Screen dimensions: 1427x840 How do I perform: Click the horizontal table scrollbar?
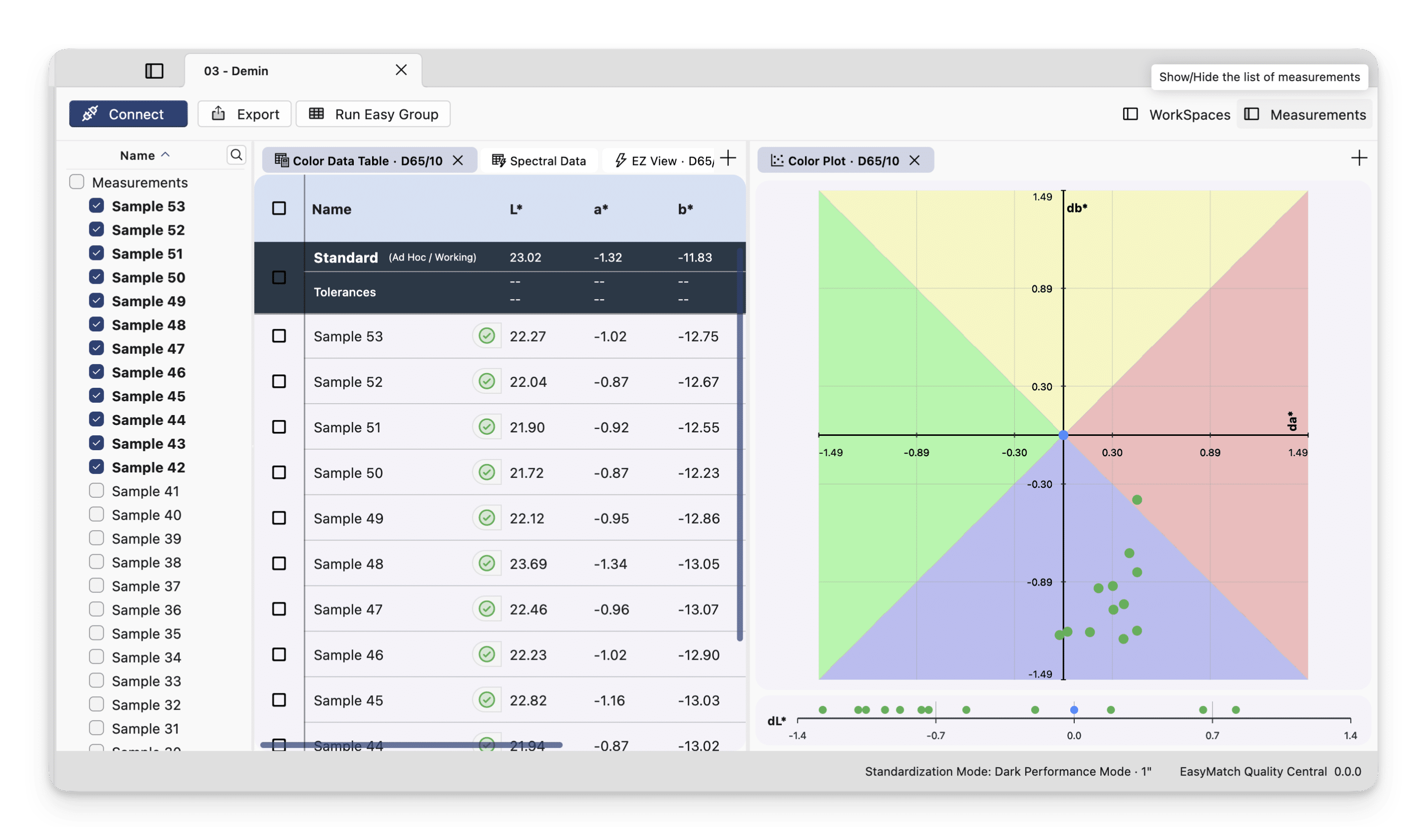pos(411,745)
